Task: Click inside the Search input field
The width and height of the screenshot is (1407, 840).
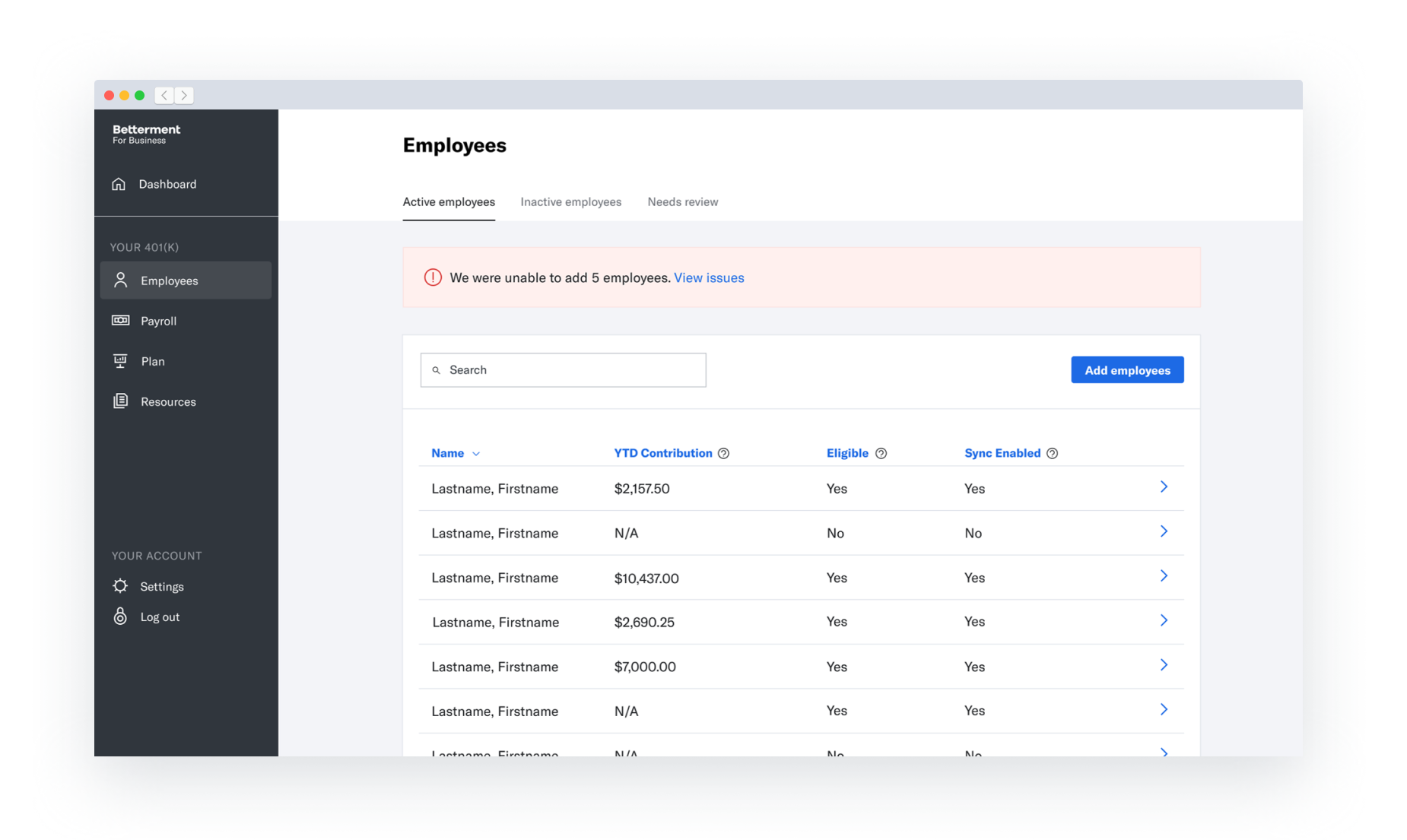Action: coord(563,369)
